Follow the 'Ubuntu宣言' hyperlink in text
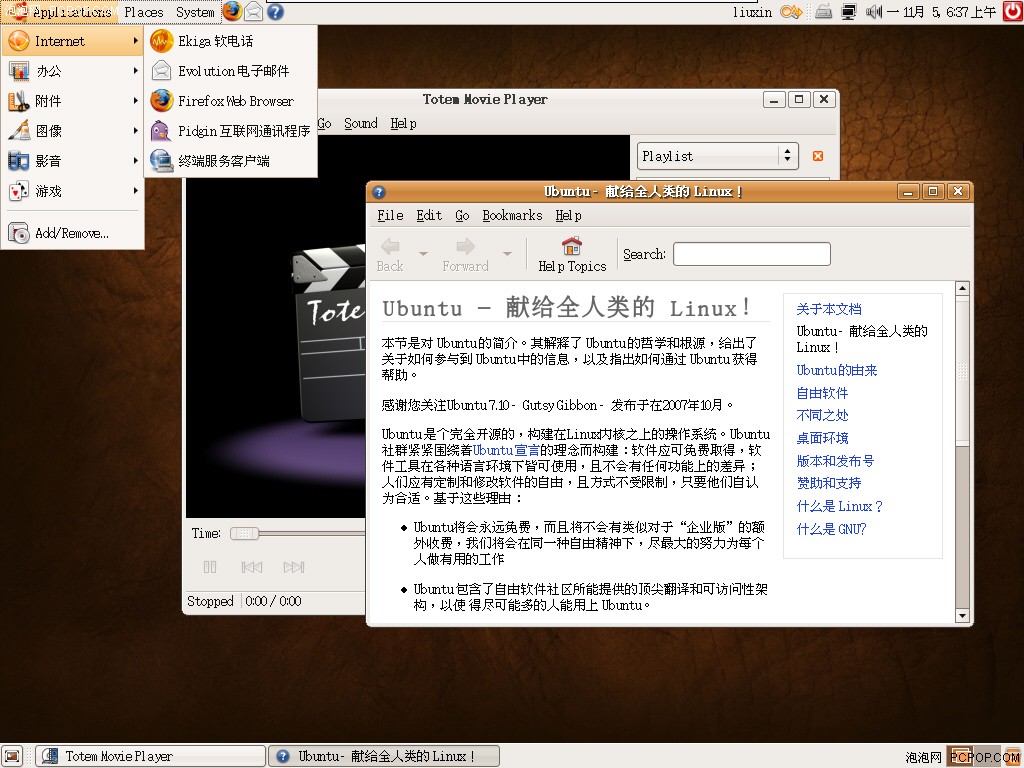1024x768 pixels. pos(506,450)
